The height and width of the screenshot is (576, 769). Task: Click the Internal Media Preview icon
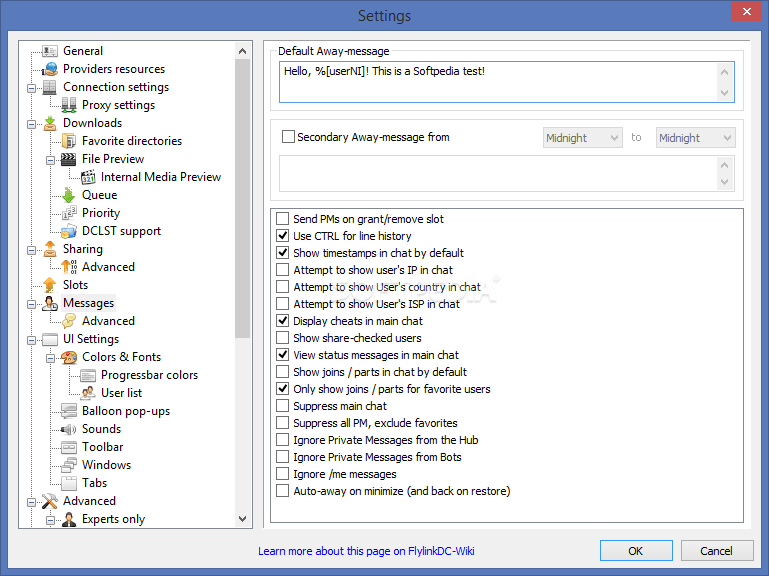(x=88, y=177)
